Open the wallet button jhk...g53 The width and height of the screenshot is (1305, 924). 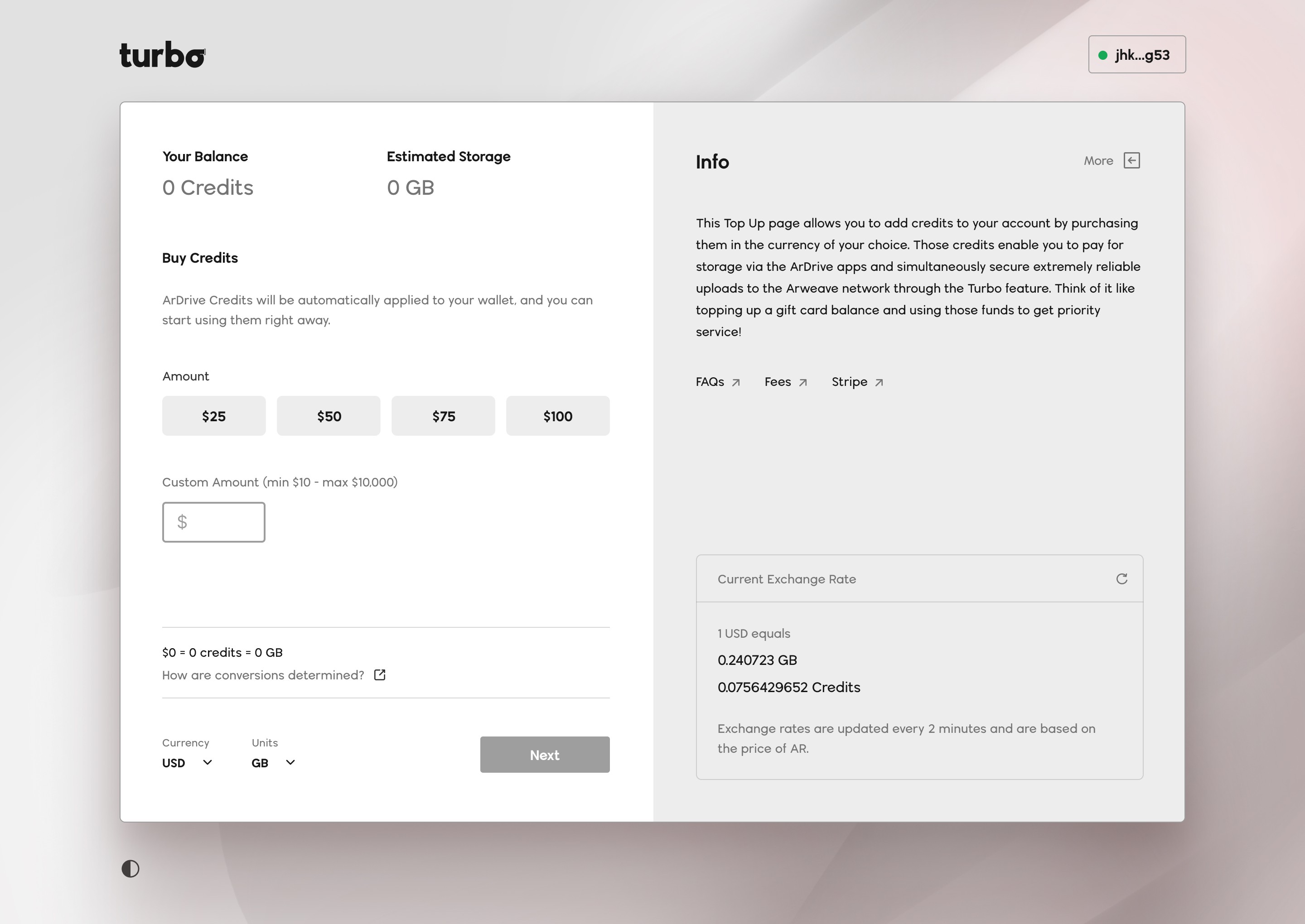1137,55
